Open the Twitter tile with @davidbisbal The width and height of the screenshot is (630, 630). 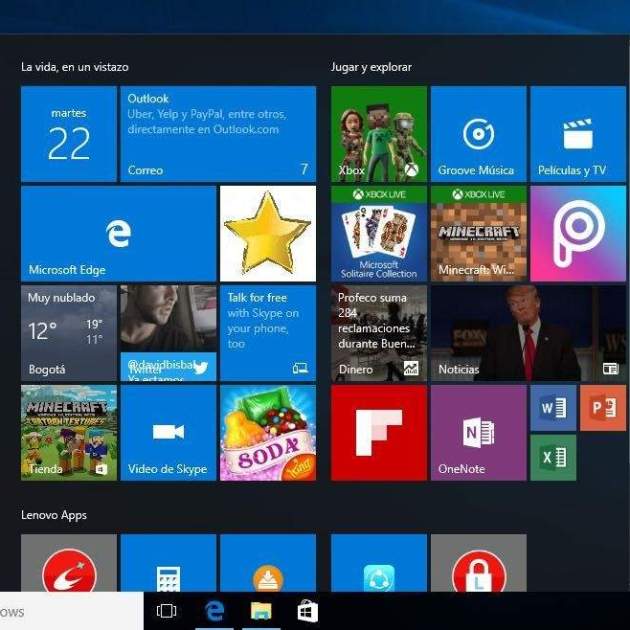(x=168, y=333)
